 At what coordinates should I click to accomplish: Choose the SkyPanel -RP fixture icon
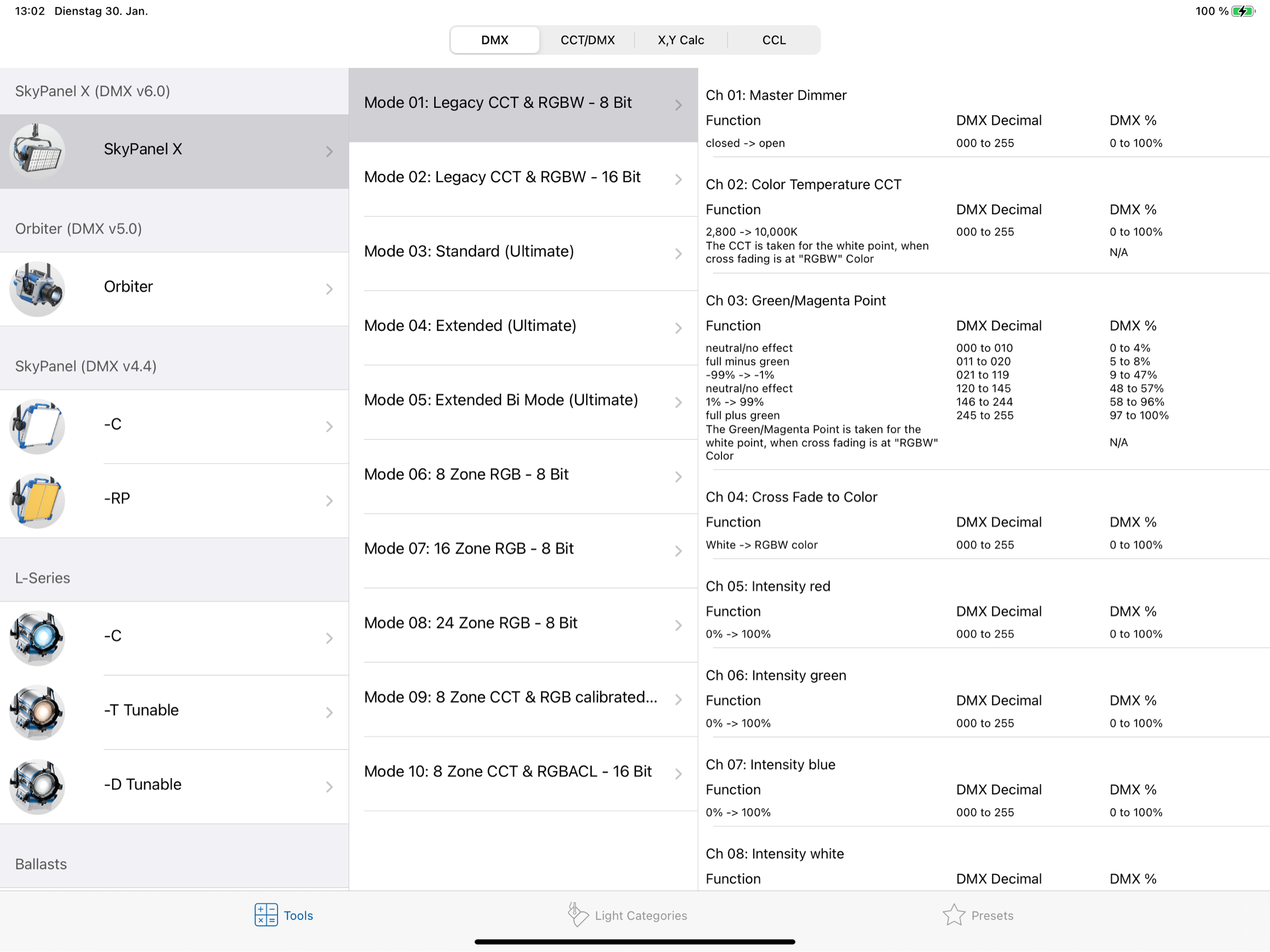pos(37,501)
